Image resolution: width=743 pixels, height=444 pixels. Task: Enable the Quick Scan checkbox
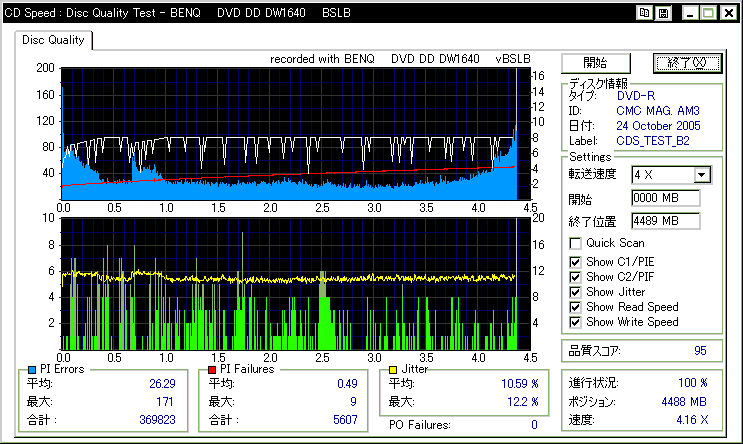pyautogui.click(x=575, y=243)
